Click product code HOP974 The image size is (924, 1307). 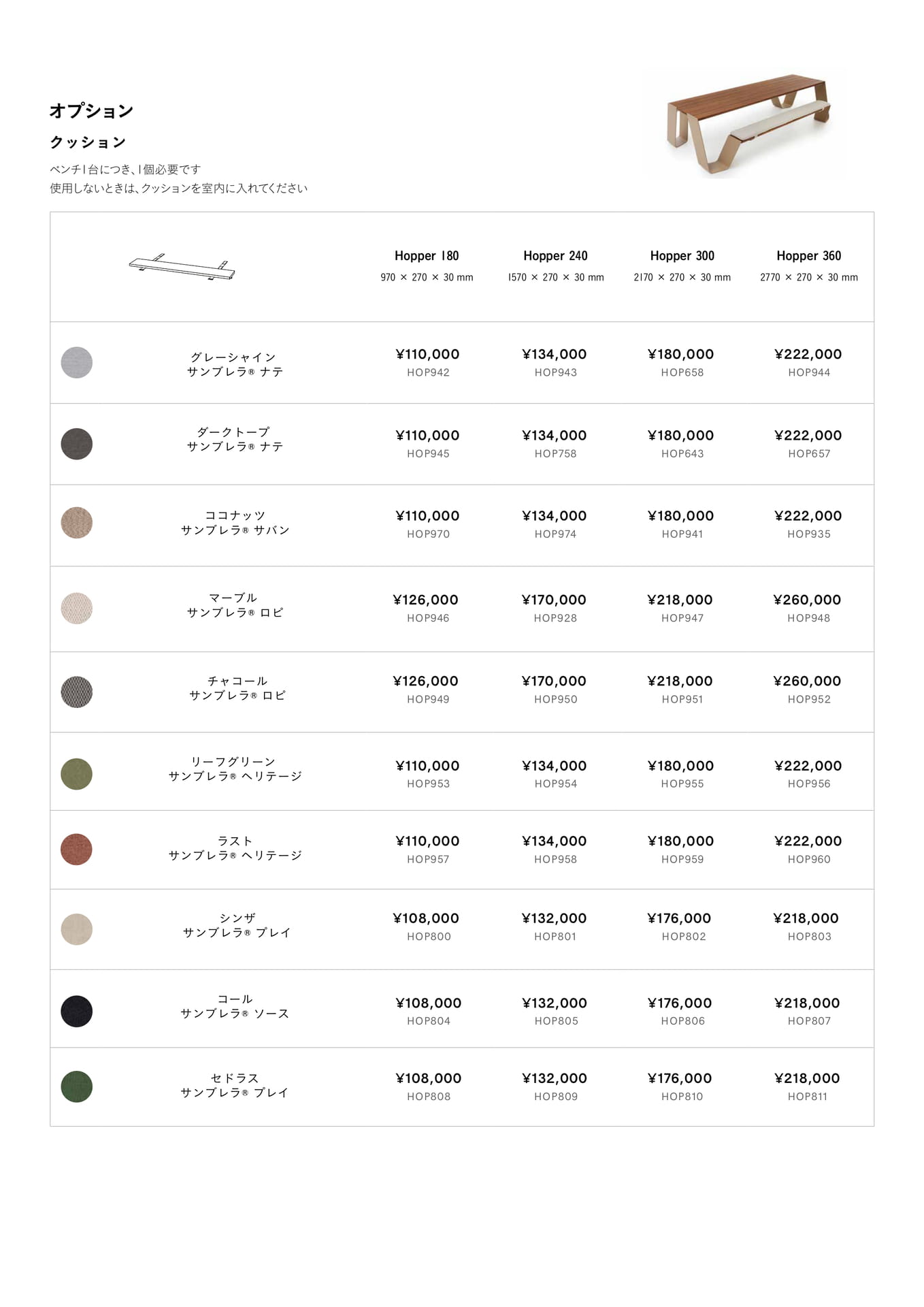[555, 534]
